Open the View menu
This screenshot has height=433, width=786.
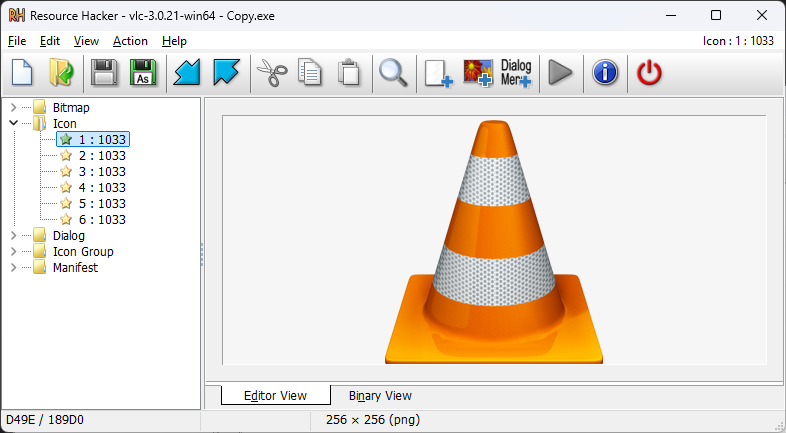point(86,41)
